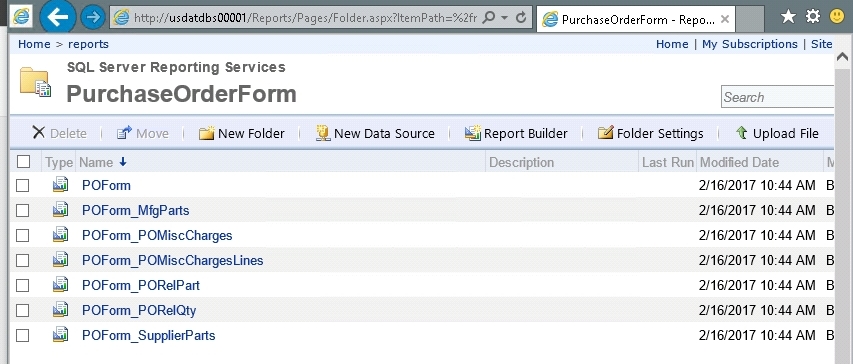This screenshot has width=853, height=364.
Task: Check the POForm row checkbox
Action: point(22,186)
